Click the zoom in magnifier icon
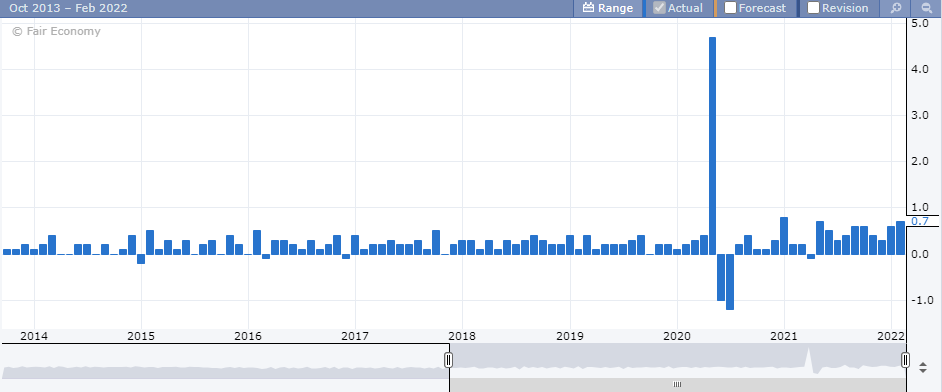Image resolution: width=942 pixels, height=392 pixels. 896,8
